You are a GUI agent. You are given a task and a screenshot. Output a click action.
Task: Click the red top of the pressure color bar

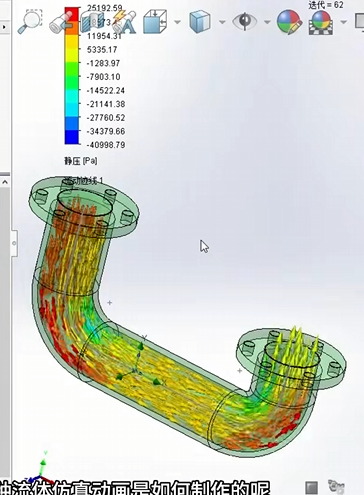[72, 13]
